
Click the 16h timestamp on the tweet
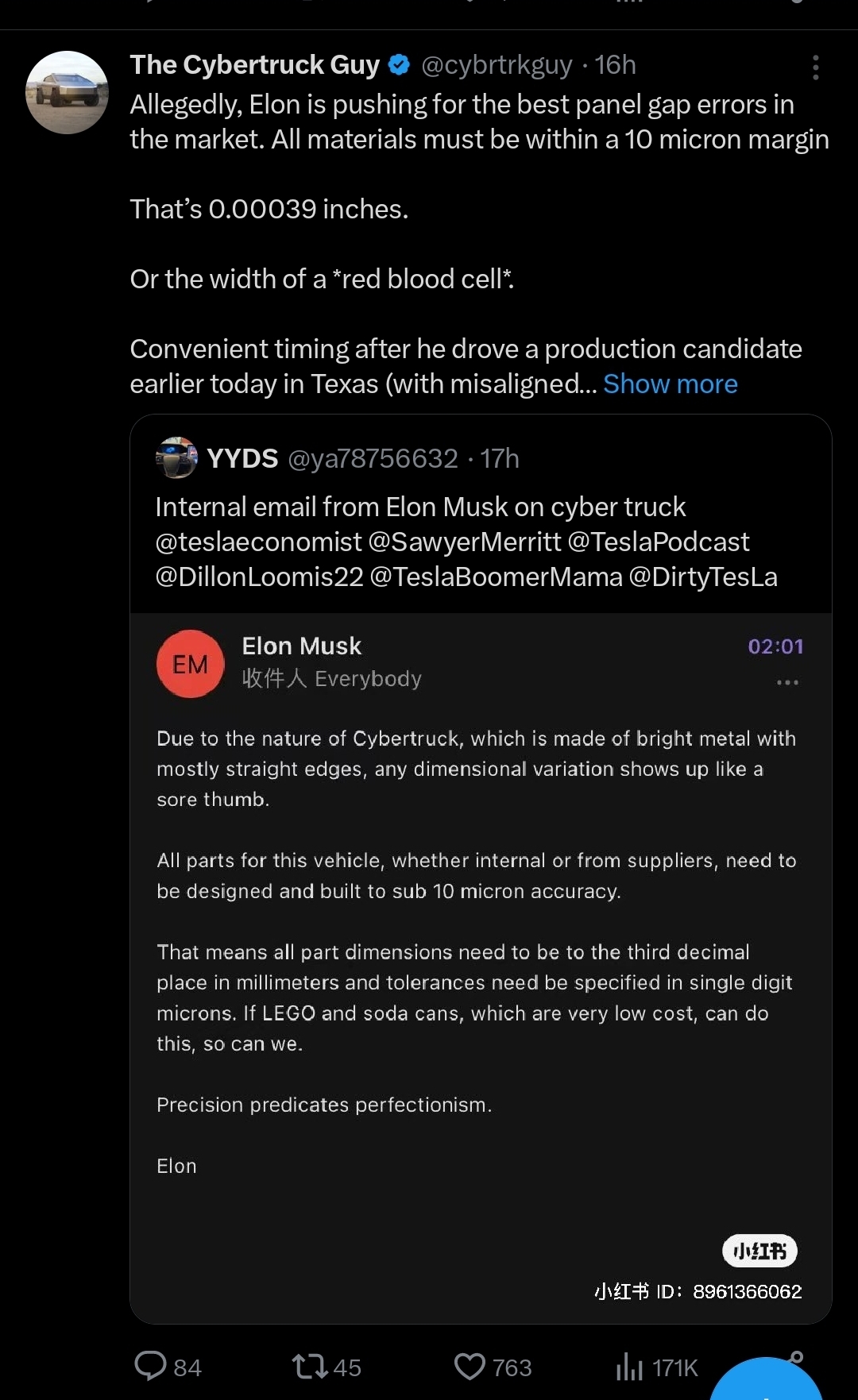[x=616, y=65]
